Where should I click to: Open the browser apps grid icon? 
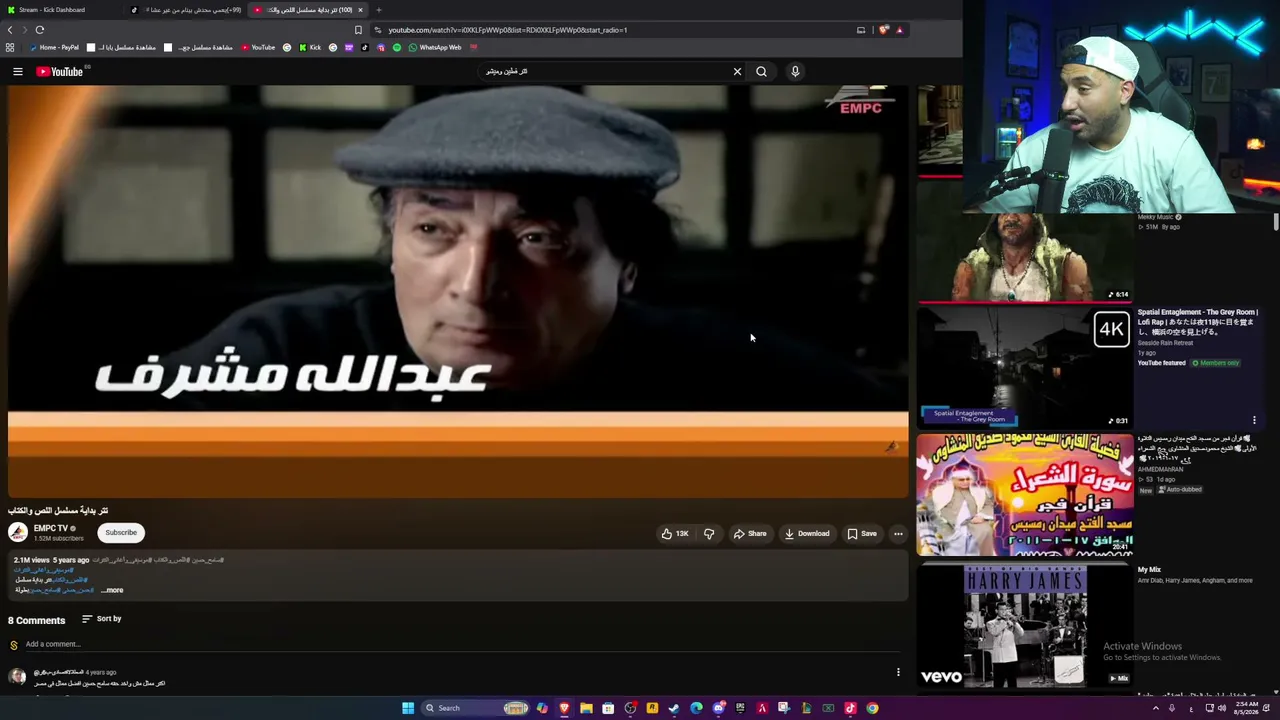point(10,47)
